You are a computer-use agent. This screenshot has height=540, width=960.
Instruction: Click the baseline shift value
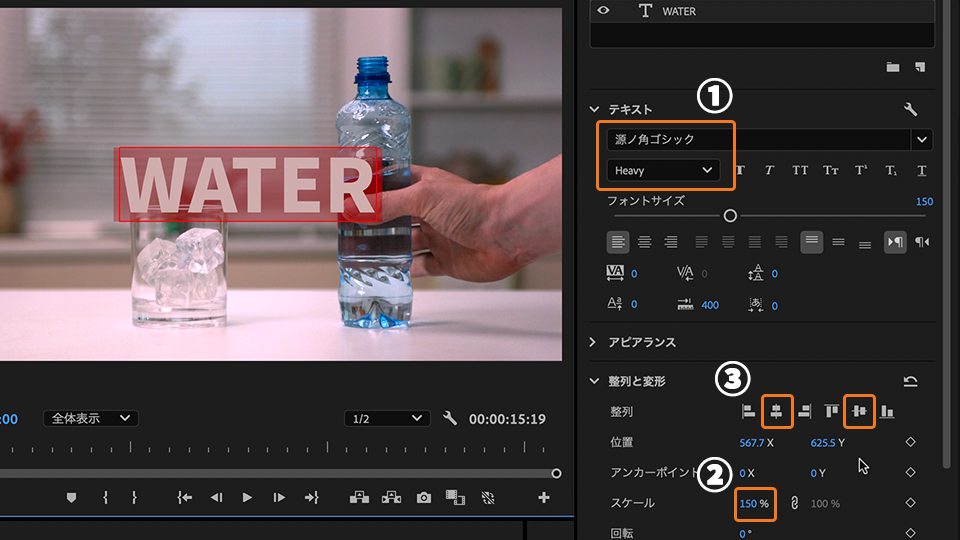tap(634, 304)
